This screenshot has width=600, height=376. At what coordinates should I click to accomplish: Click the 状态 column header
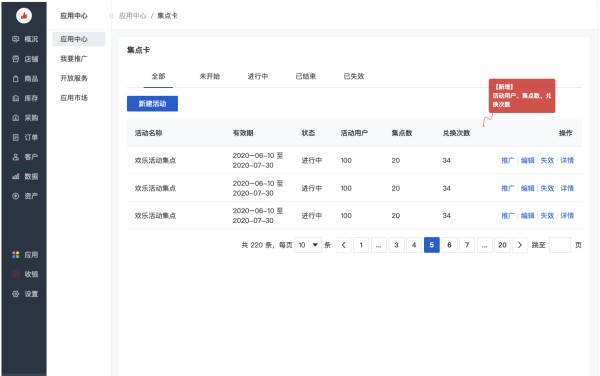tap(308, 133)
